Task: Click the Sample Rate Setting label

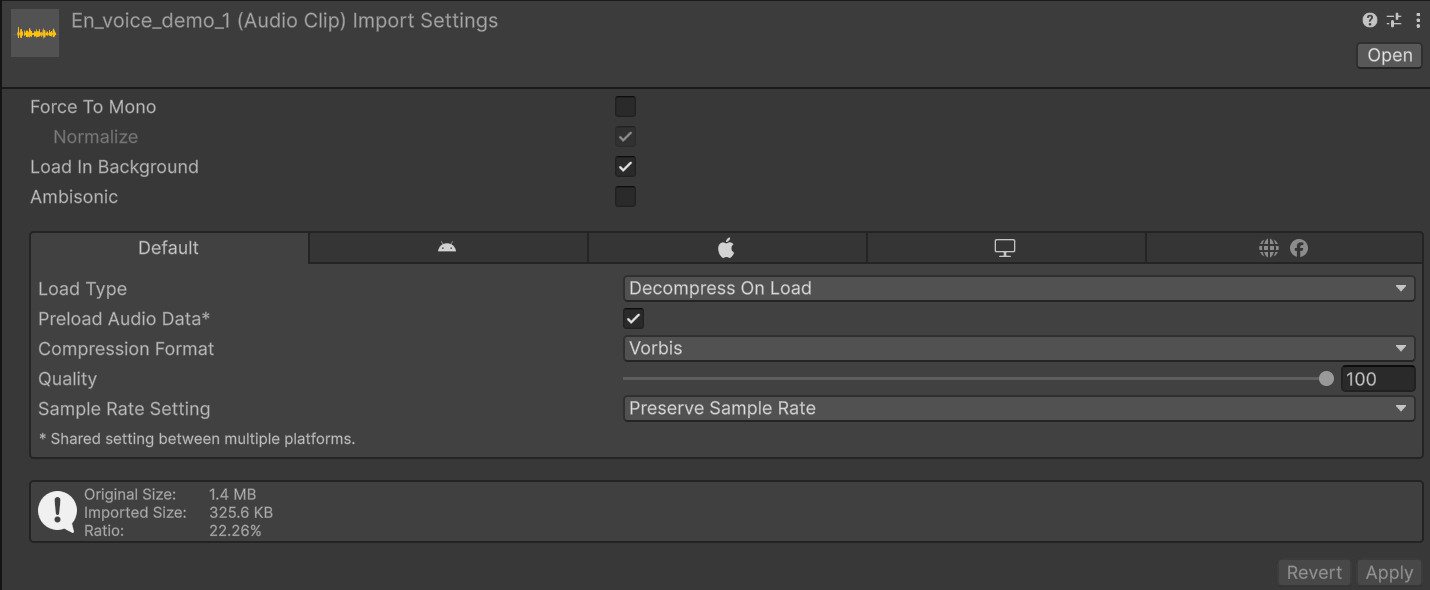Action: 124,409
